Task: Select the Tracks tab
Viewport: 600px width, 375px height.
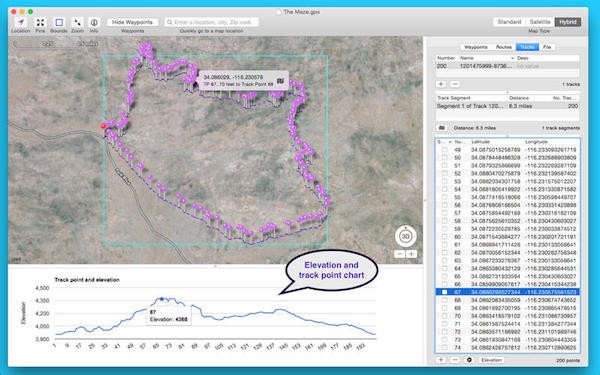Action: click(527, 47)
